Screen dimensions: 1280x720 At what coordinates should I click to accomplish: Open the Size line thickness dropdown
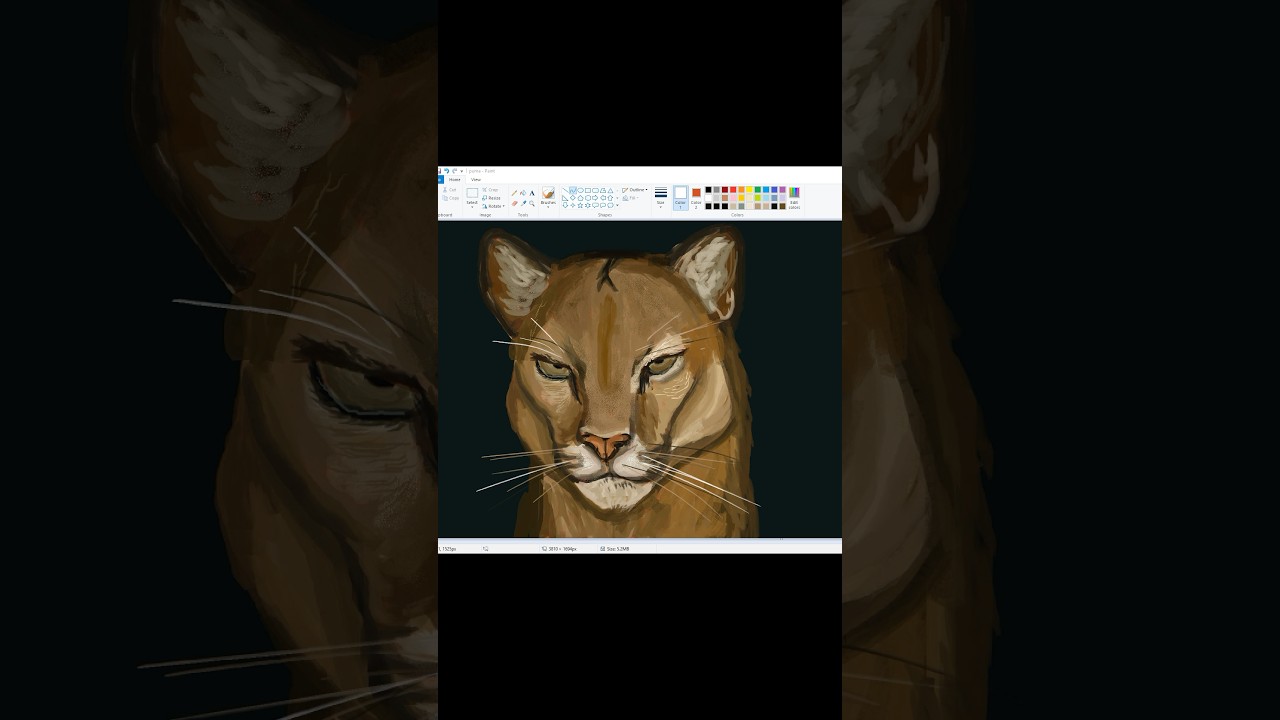pyautogui.click(x=661, y=198)
